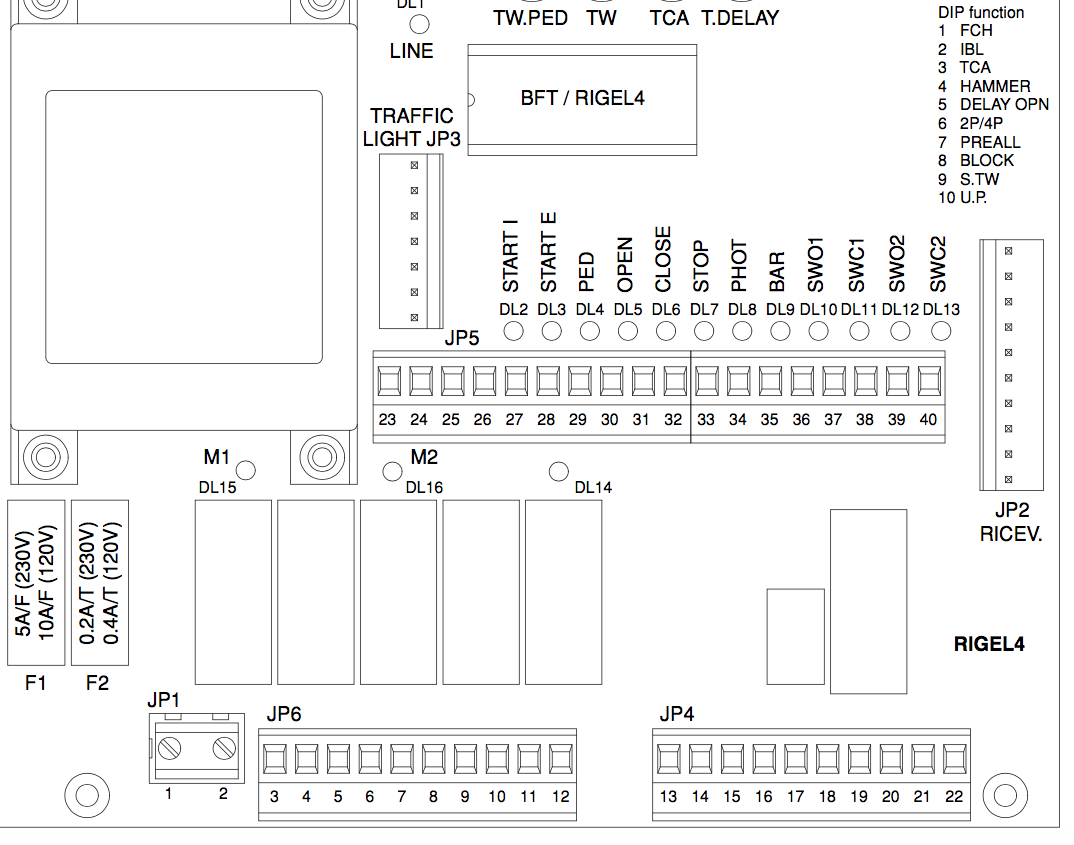Click the 'RICEV.' label under JP2

click(x=1011, y=534)
